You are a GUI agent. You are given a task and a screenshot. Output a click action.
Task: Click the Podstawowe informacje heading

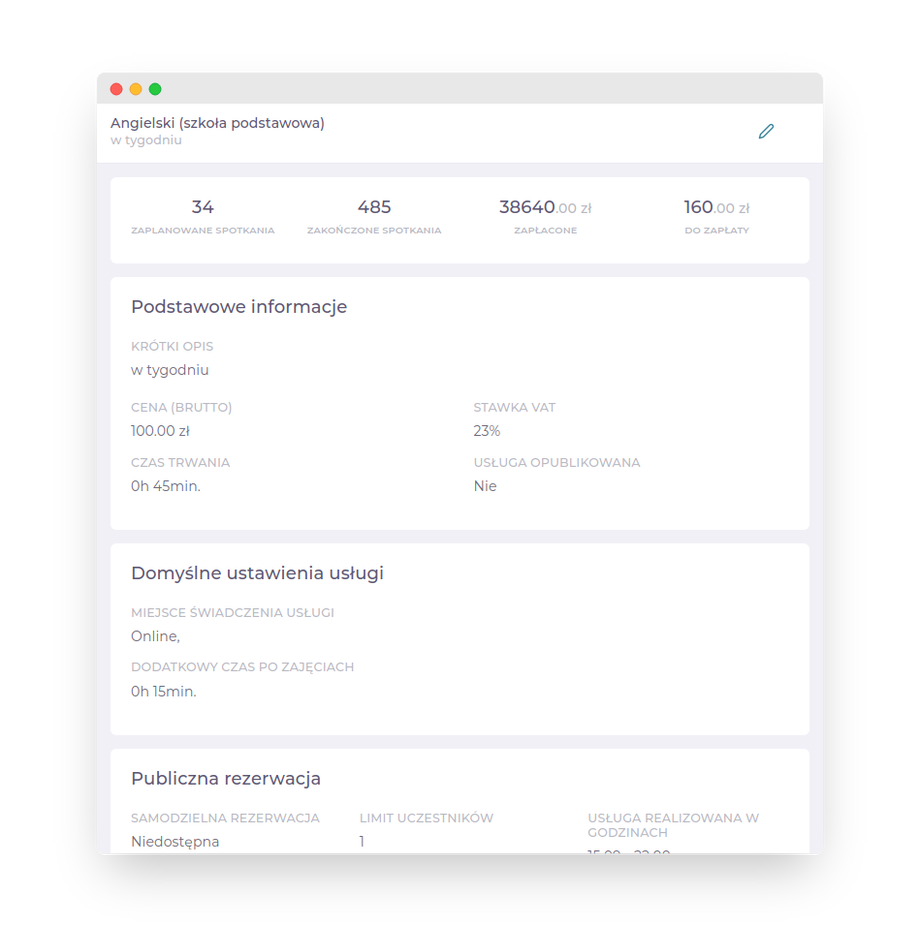[239, 307]
